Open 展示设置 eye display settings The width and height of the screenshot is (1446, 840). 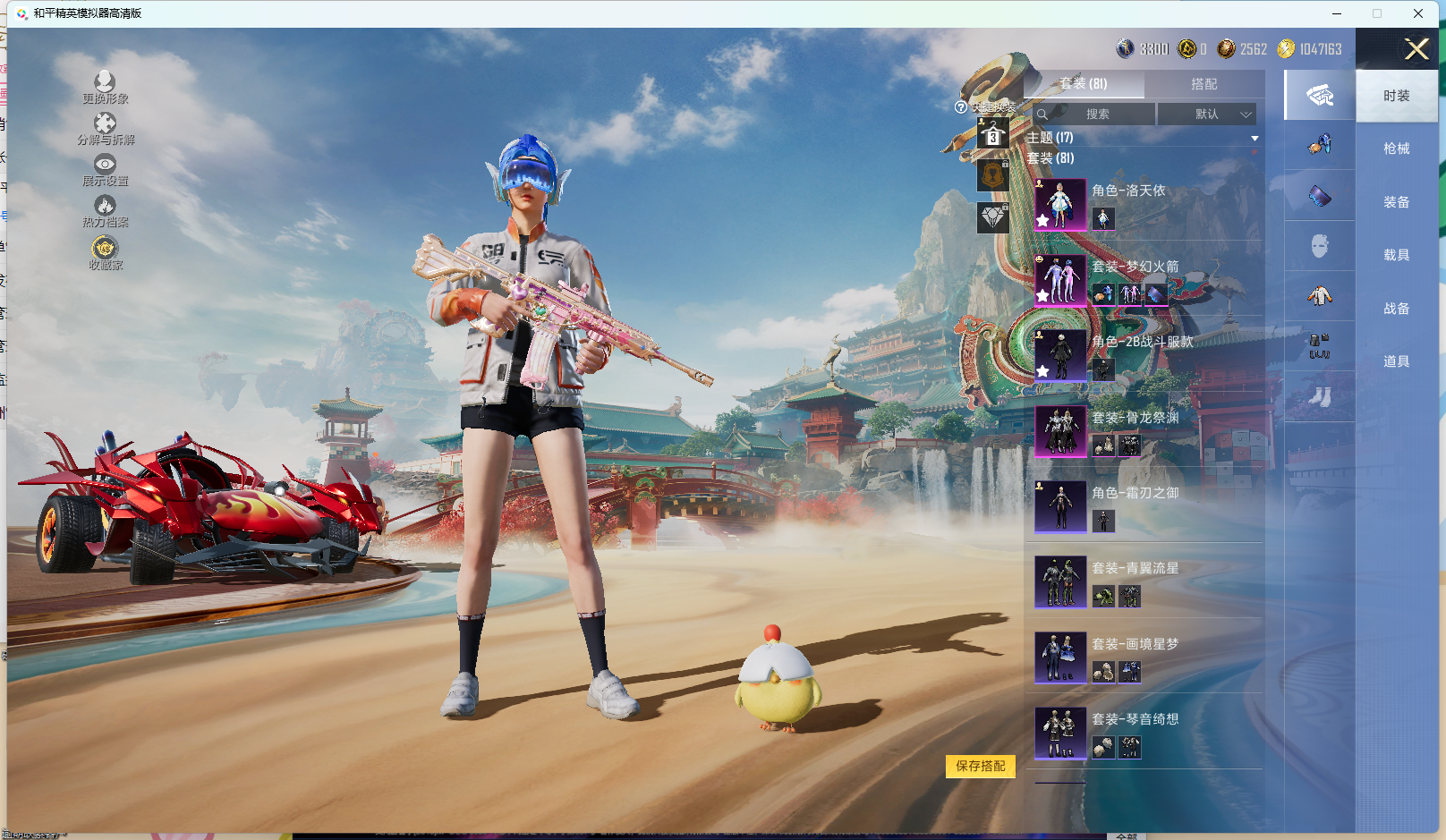click(x=105, y=165)
